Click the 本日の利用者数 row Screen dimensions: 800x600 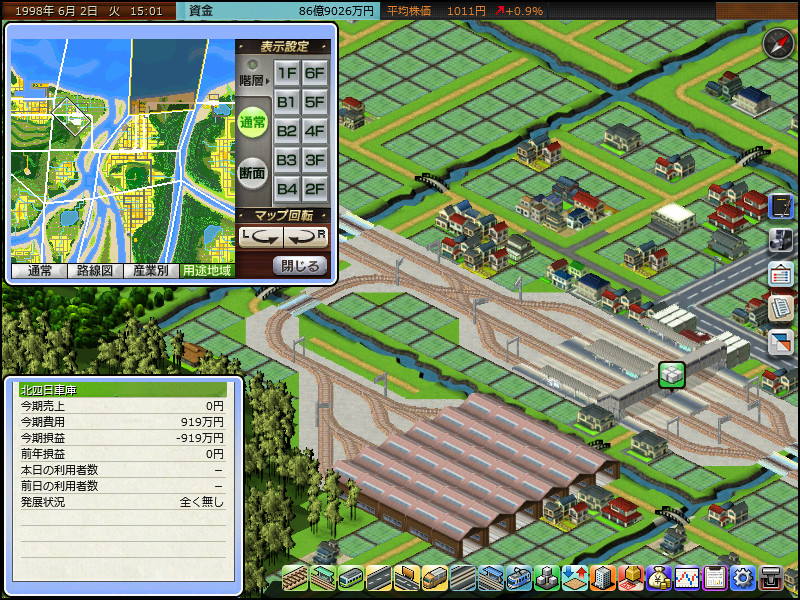(x=122, y=470)
